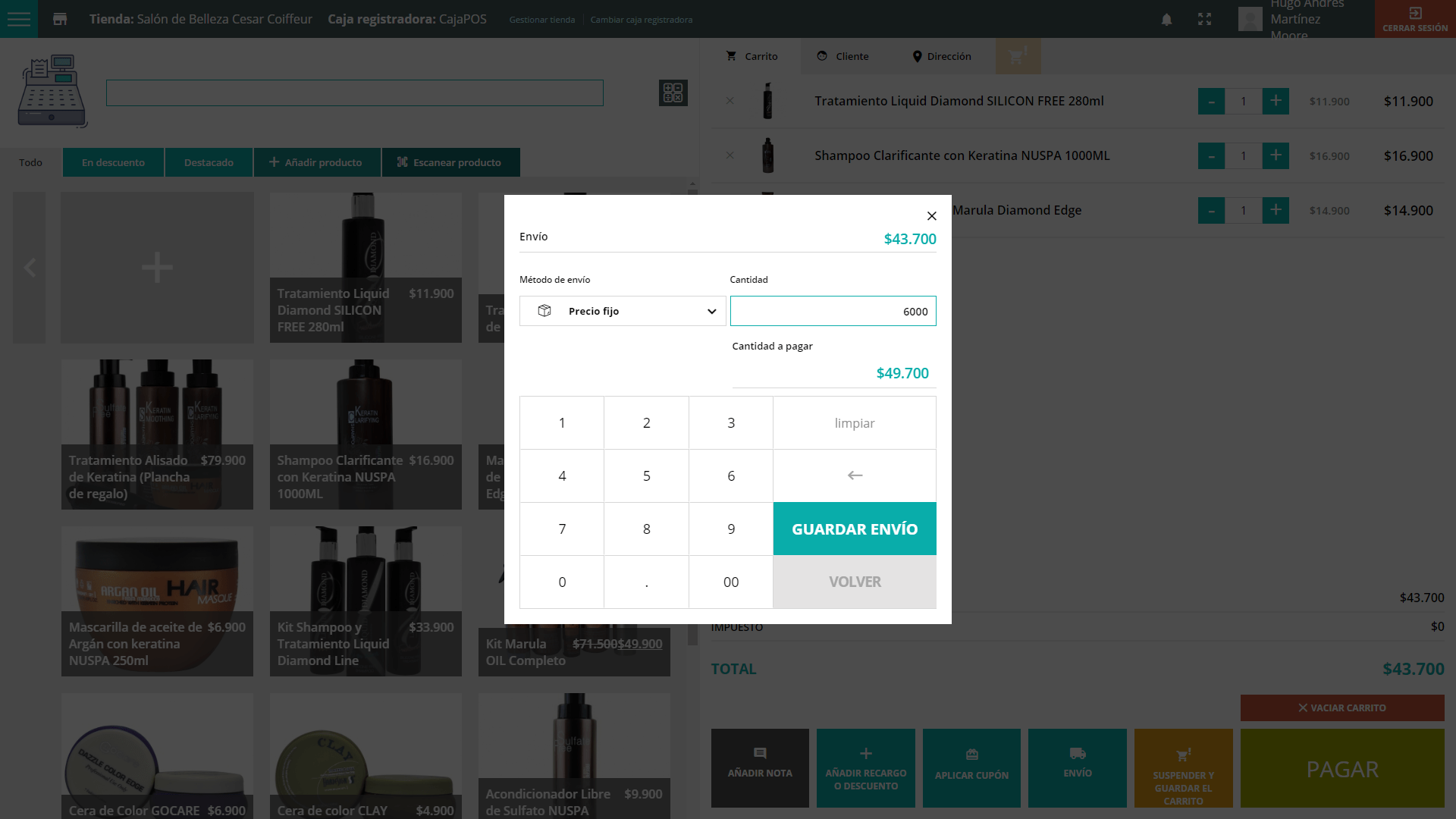Click Vaciar Carrito button
The image size is (1456, 819).
[1342, 708]
